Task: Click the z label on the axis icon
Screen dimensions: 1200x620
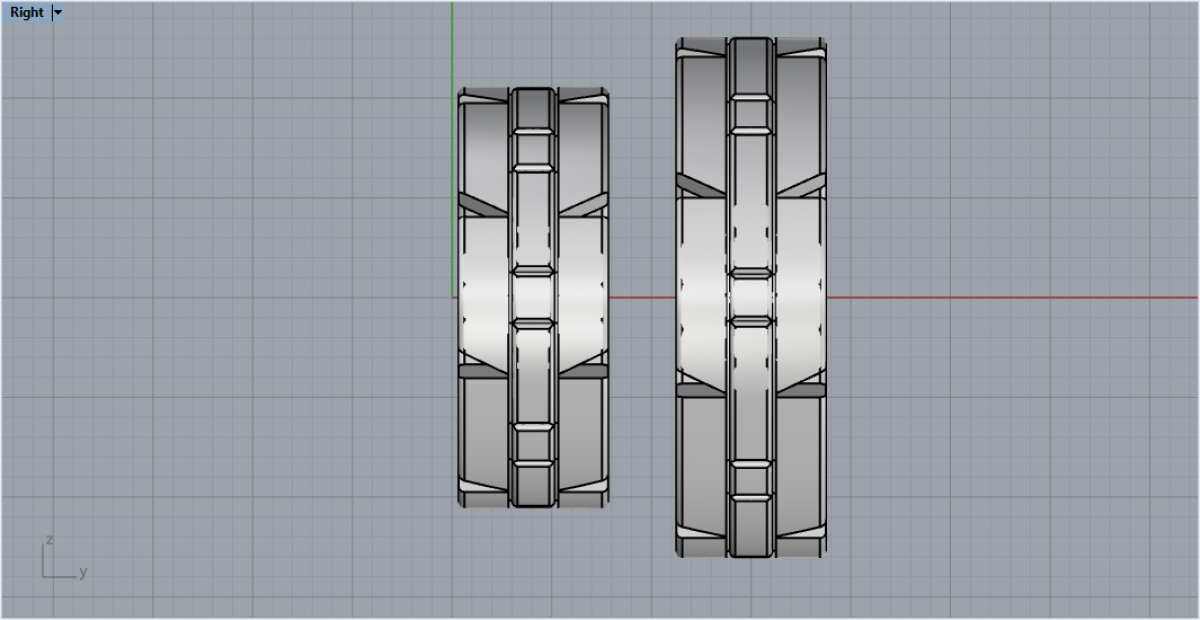Action: pyautogui.click(x=48, y=540)
